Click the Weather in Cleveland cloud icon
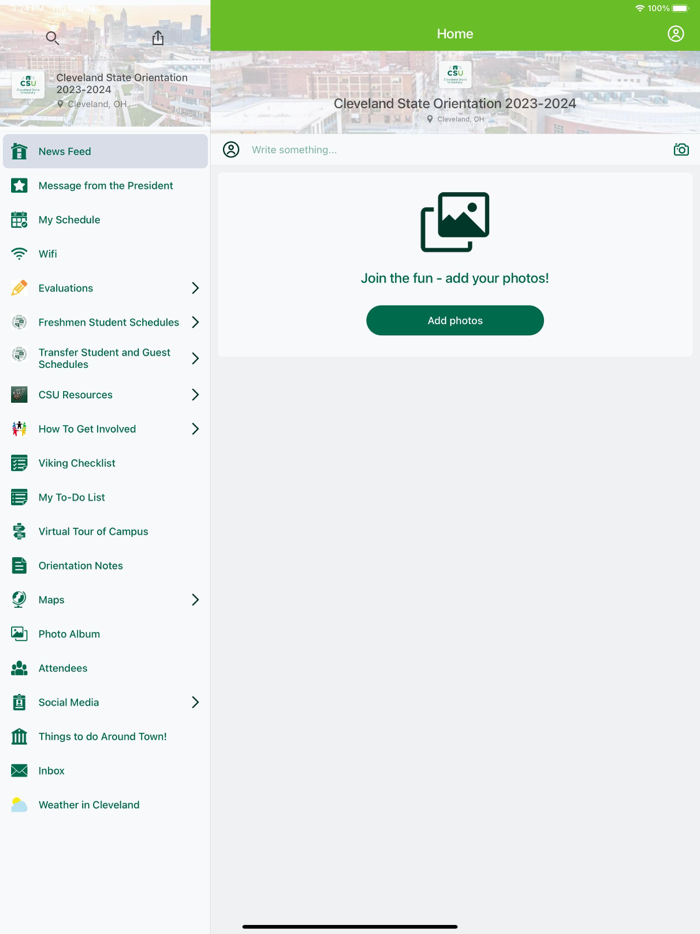 click(x=19, y=805)
